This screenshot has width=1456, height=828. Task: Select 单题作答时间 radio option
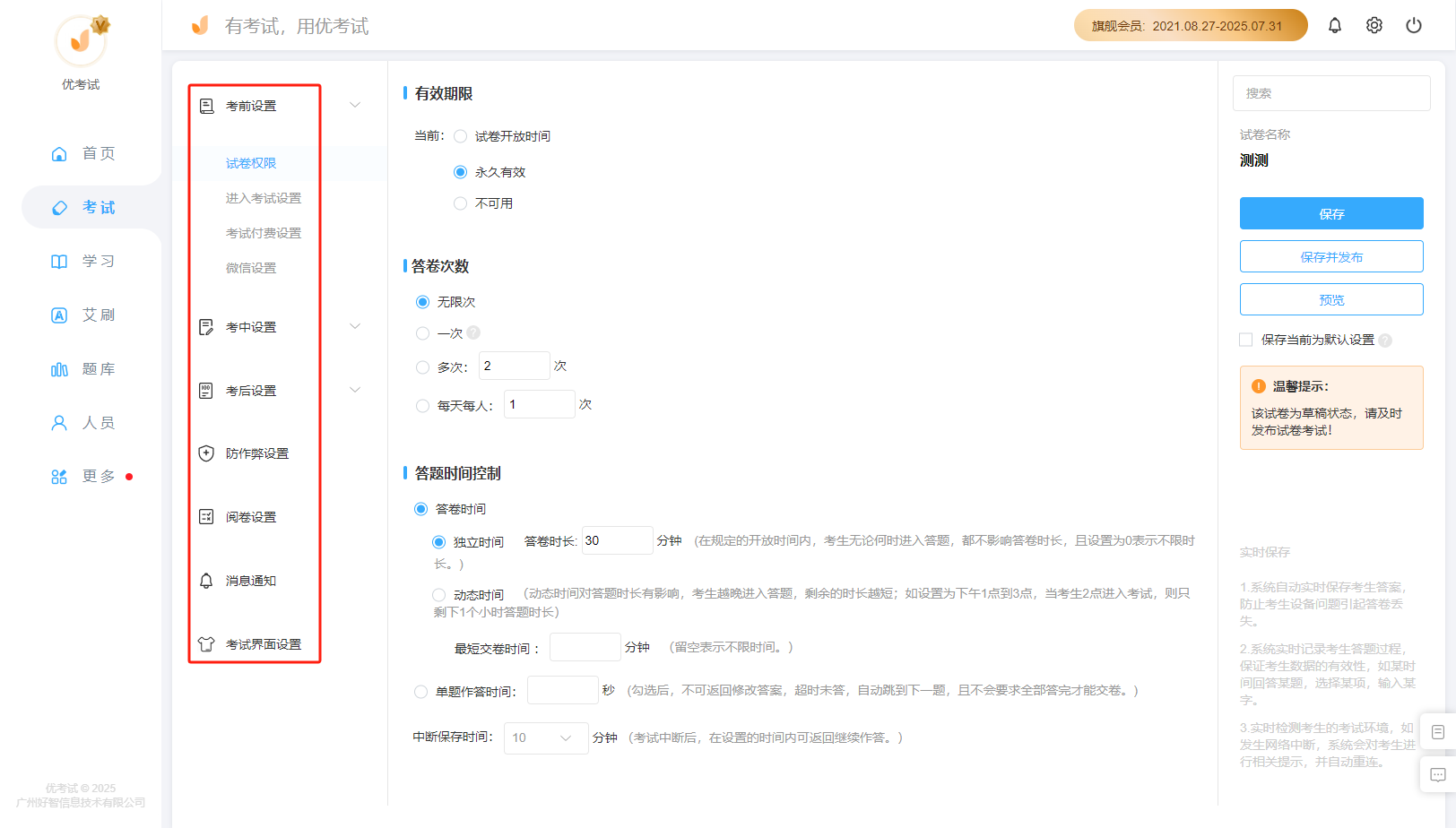click(420, 692)
